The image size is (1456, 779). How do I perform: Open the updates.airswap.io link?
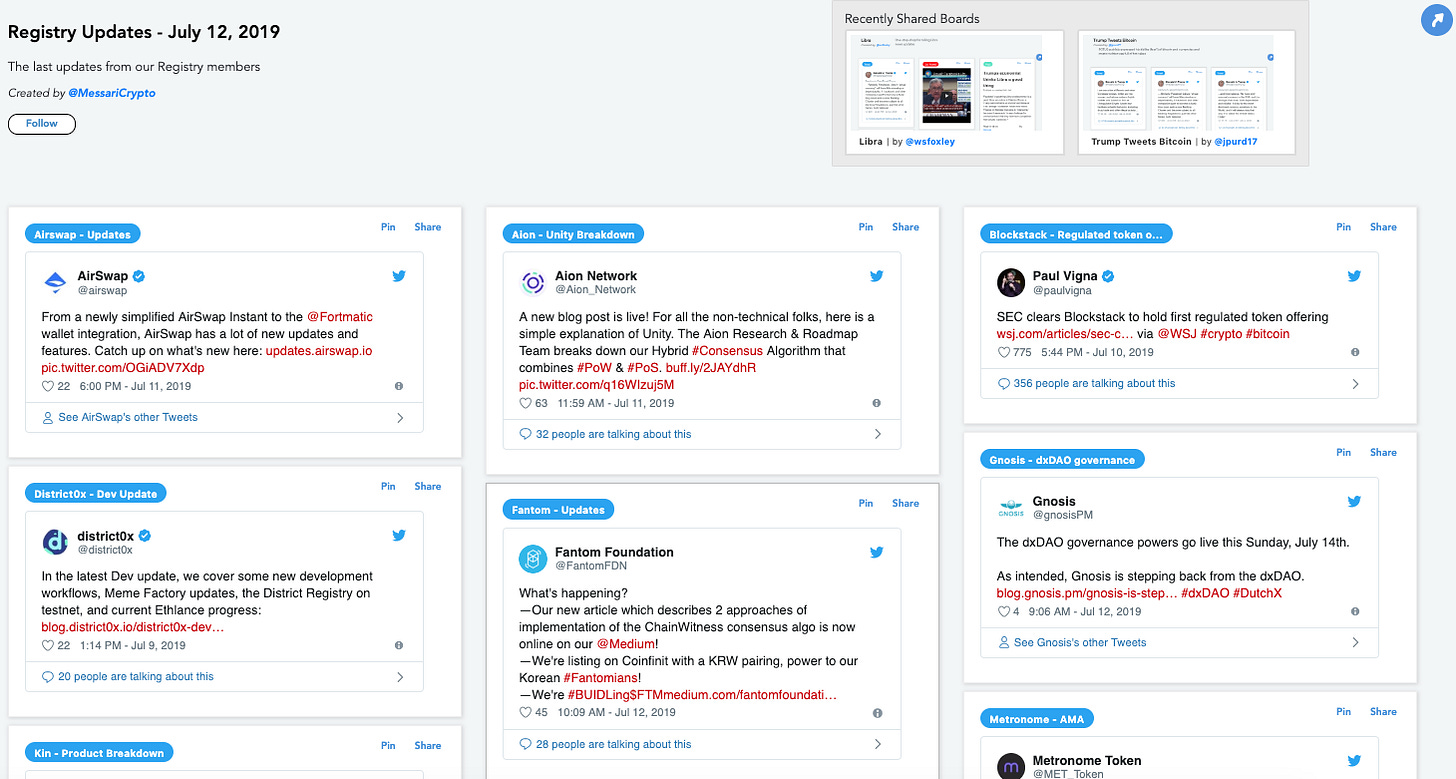click(319, 351)
